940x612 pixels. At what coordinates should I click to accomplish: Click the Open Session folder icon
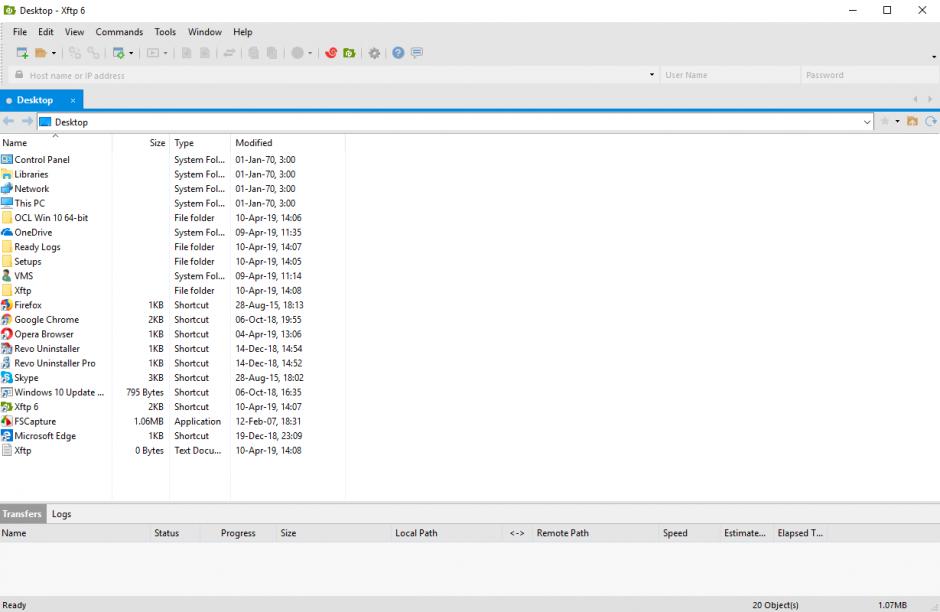pyautogui.click(x=40, y=53)
